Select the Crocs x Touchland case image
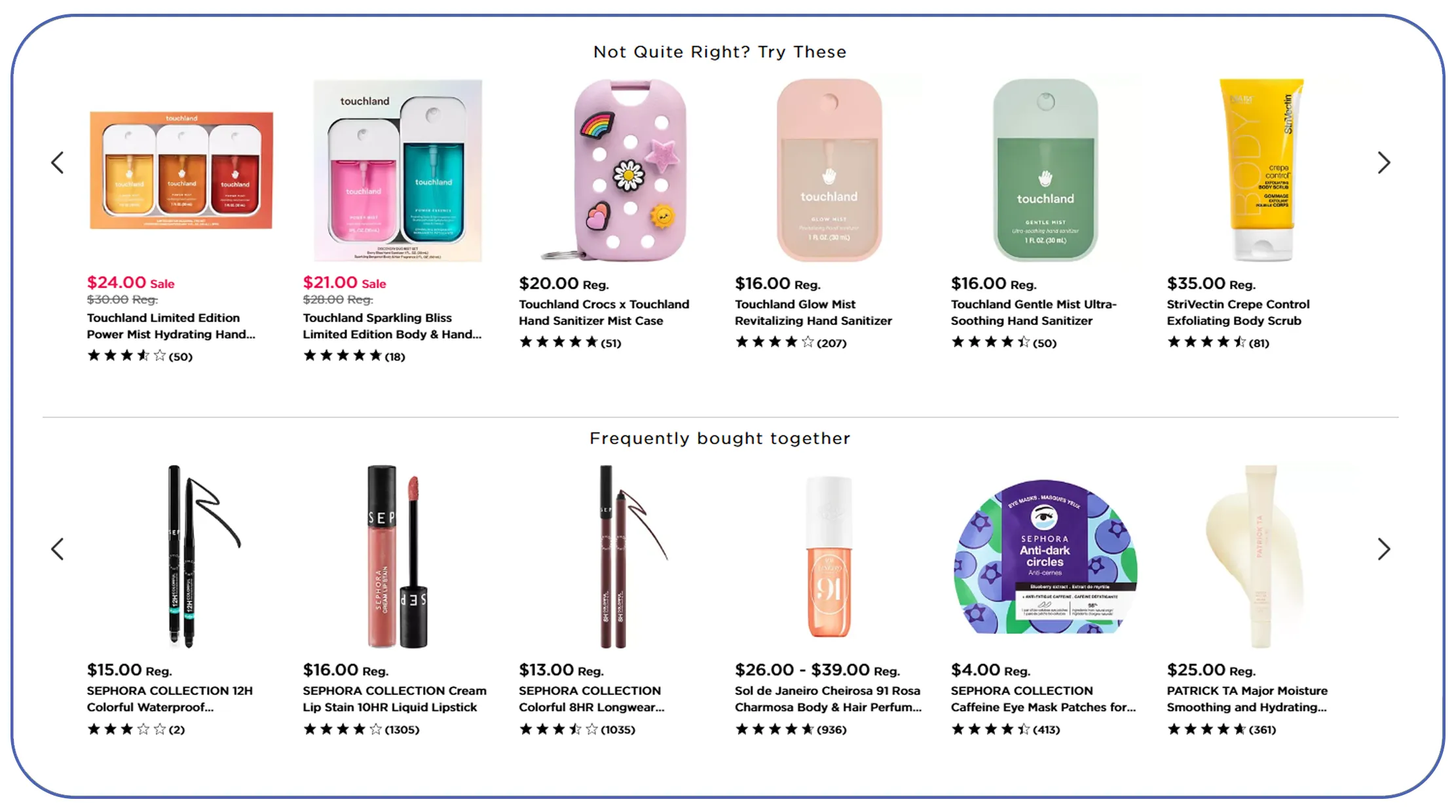This screenshot has width=1456, height=812. (x=621, y=171)
